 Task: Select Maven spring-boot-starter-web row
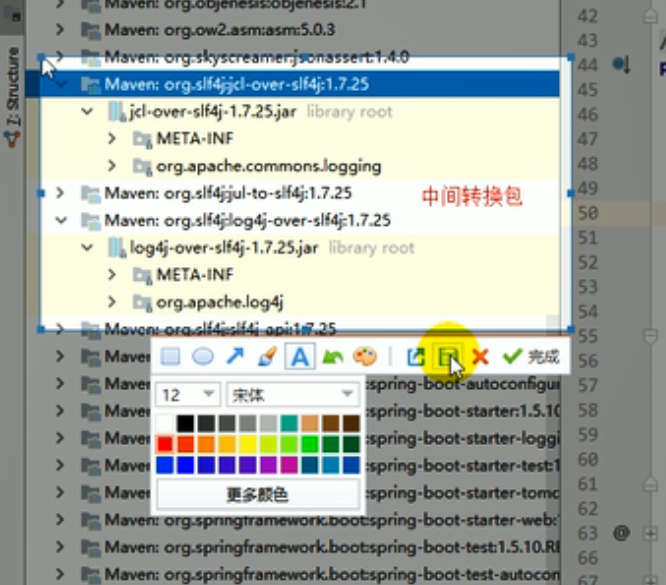pyautogui.click(x=321, y=520)
